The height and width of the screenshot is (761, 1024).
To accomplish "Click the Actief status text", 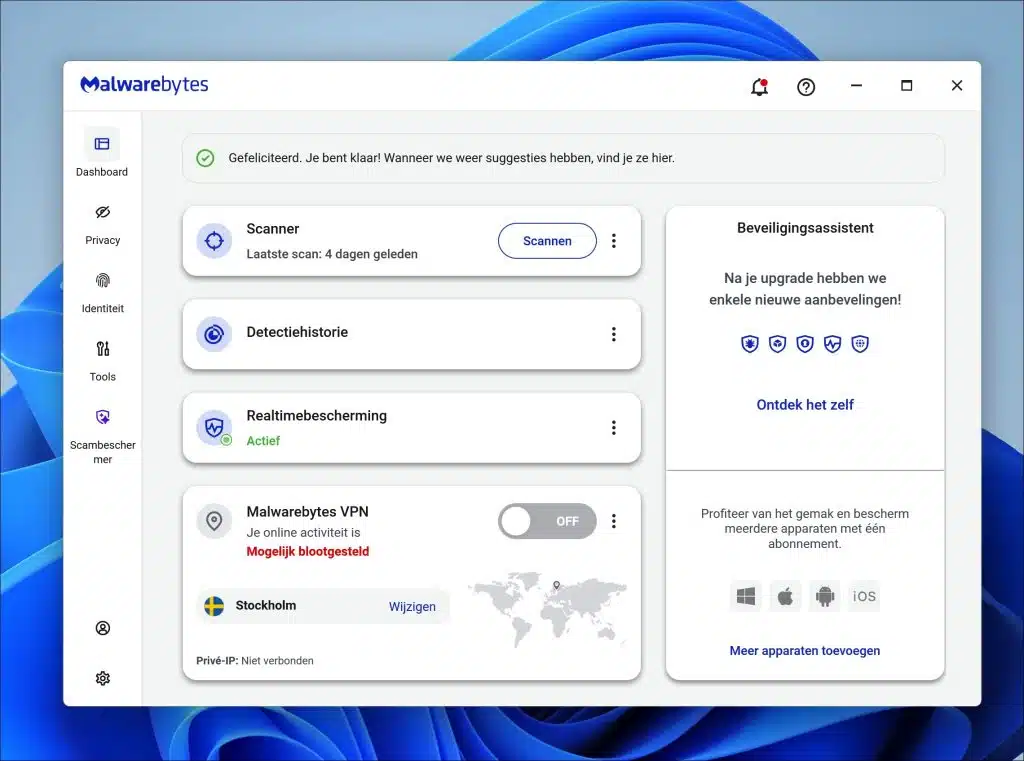I will (263, 441).
